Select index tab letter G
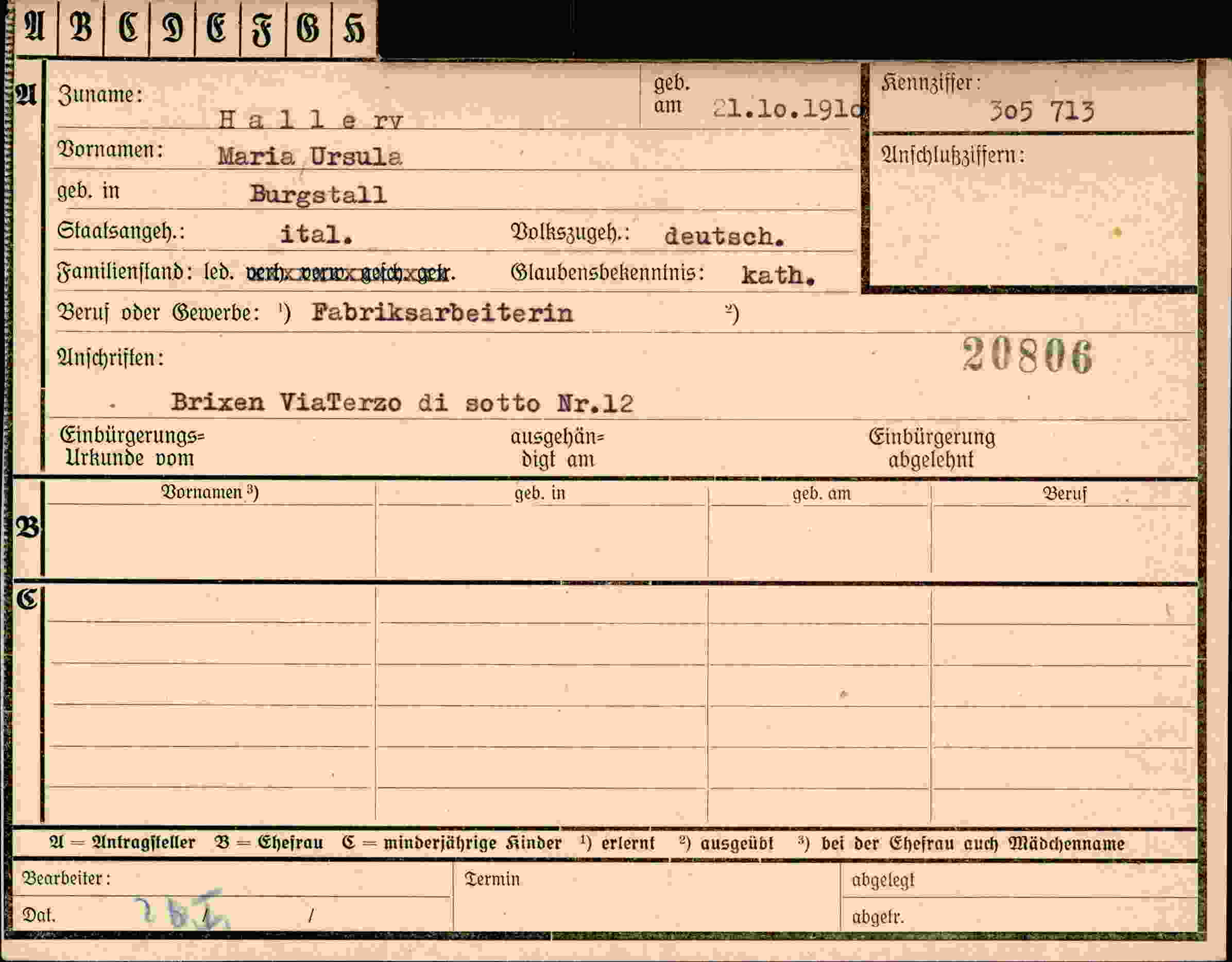 coord(309,28)
